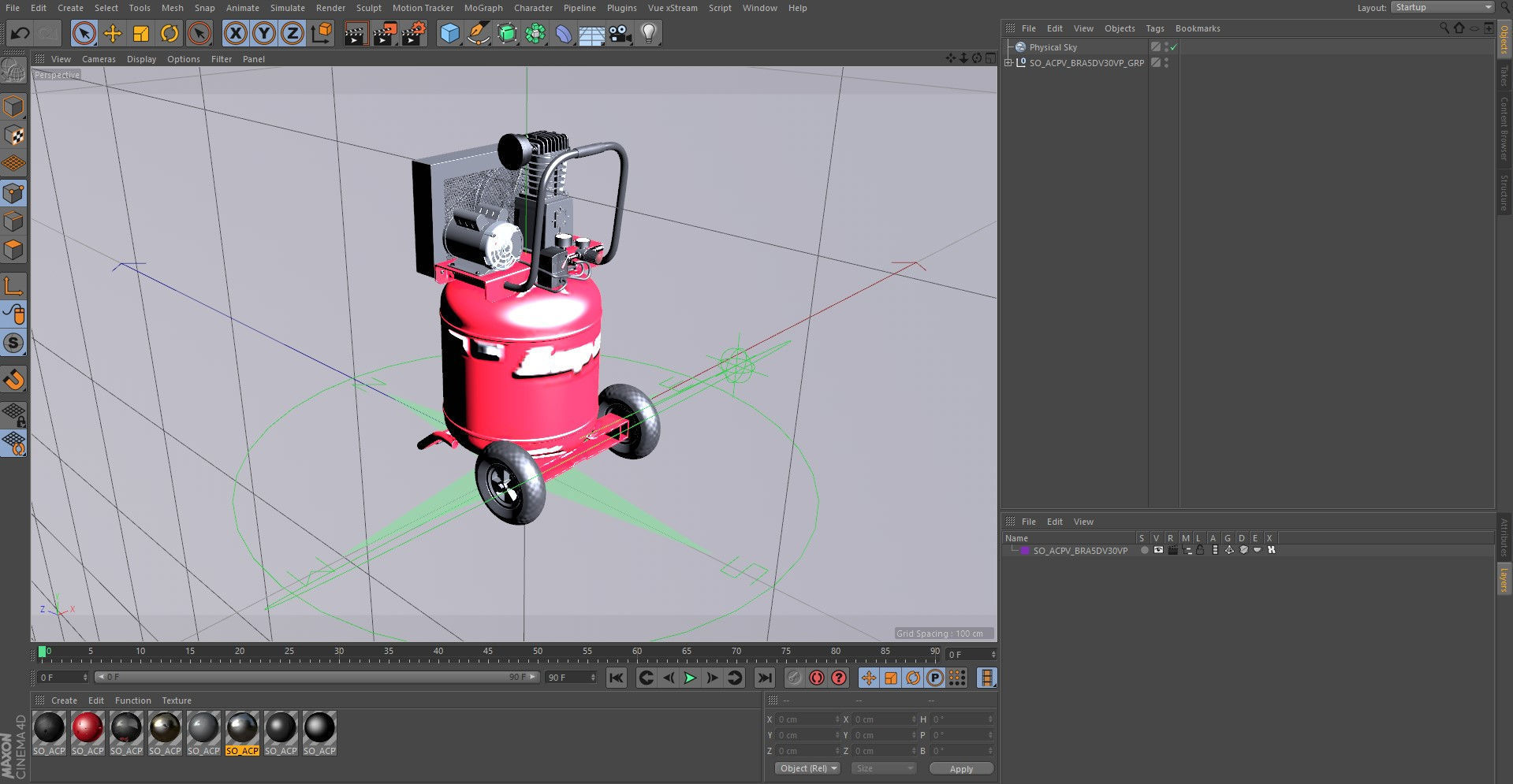Add a Cube primitive object

coord(449,33)
